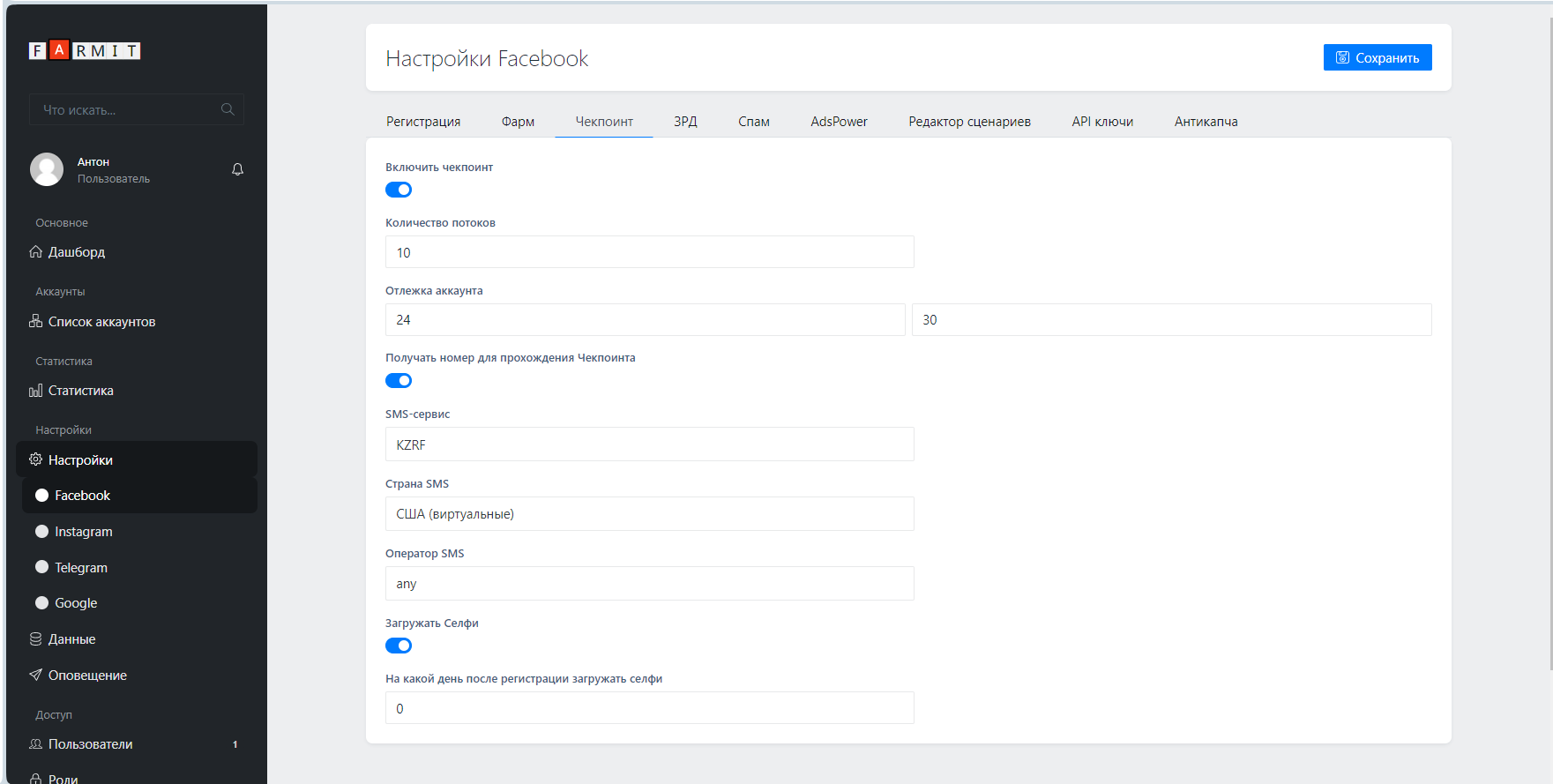Click the Оповещение paper plane icon
This screenshot has width=1553, height=784.
[36, 676]
